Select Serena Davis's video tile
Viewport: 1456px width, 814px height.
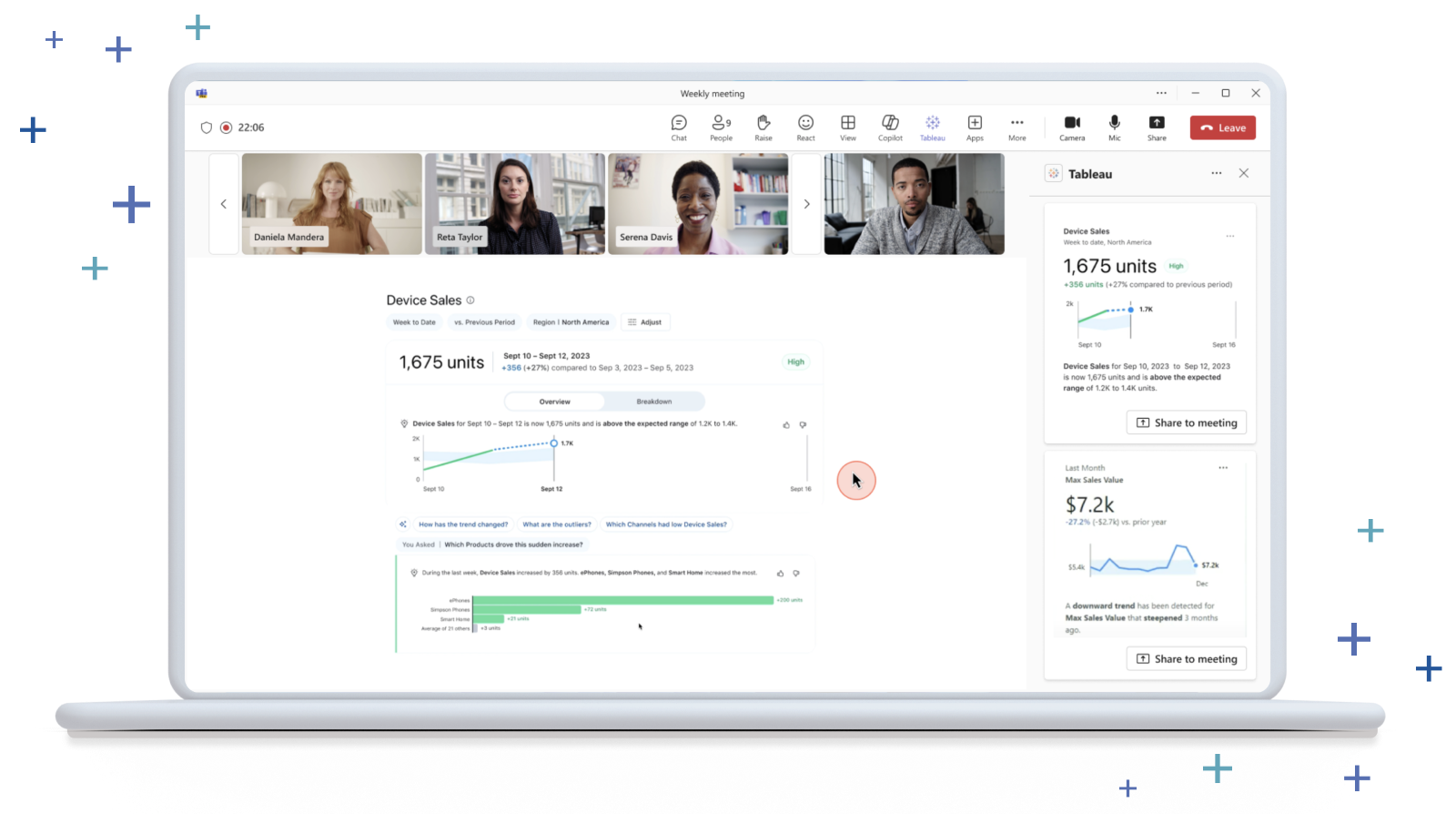698,204
